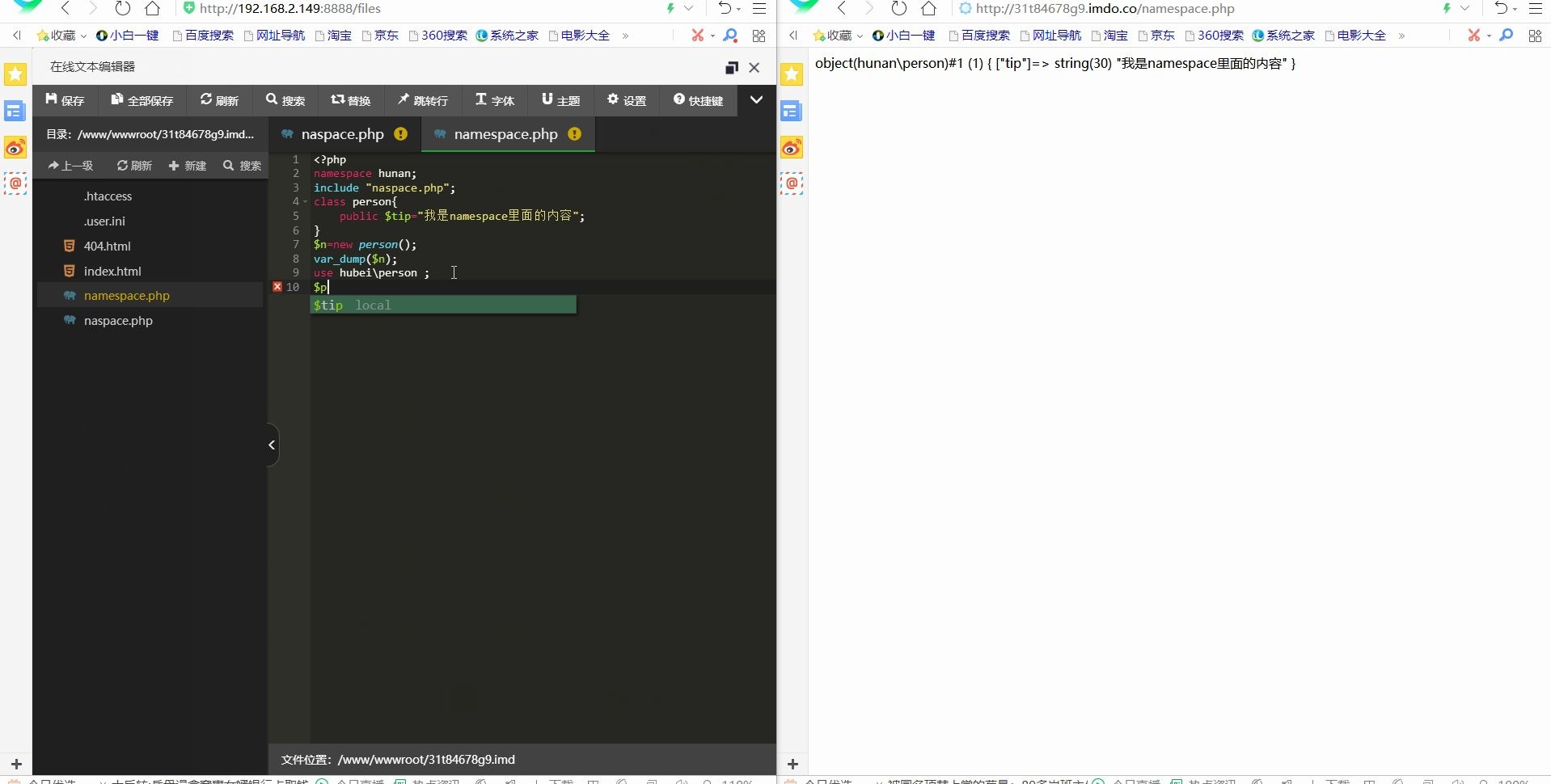Create new file with 新建
The height and width of the screenshot is (784, 1551).
click(x=187, y=166)
